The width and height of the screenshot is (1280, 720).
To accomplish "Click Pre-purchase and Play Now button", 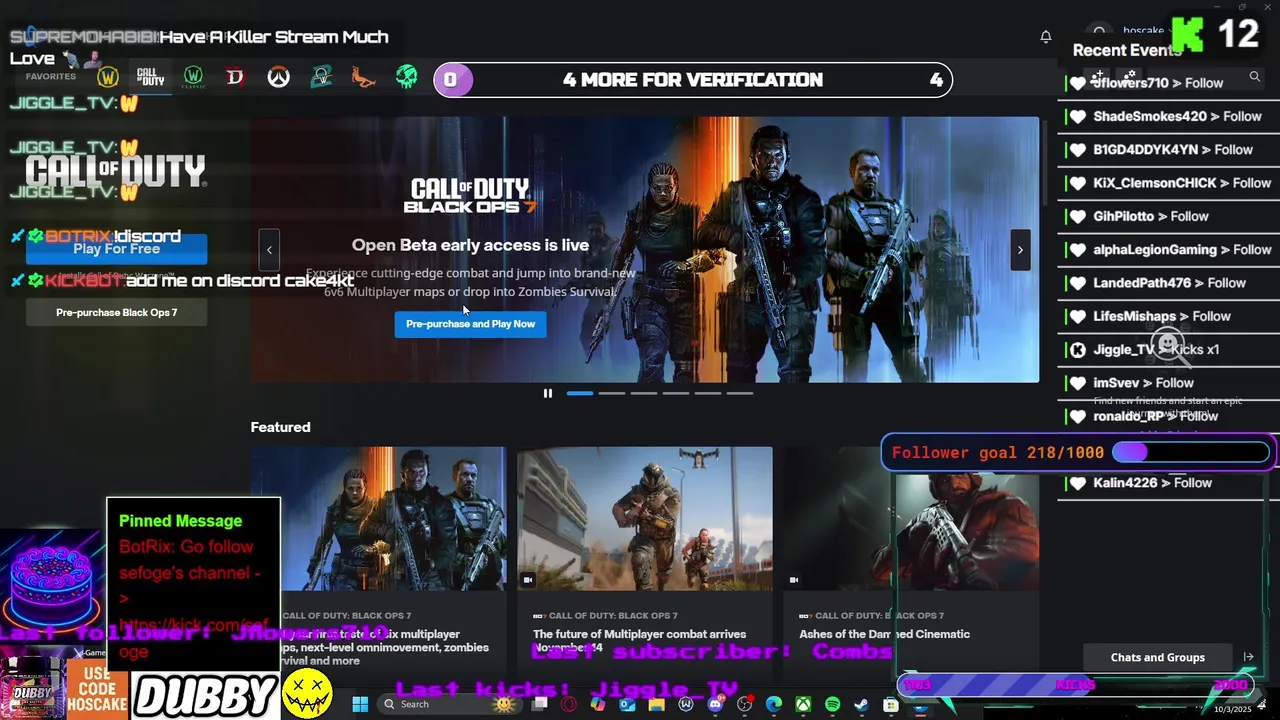I will click(470, 324).
